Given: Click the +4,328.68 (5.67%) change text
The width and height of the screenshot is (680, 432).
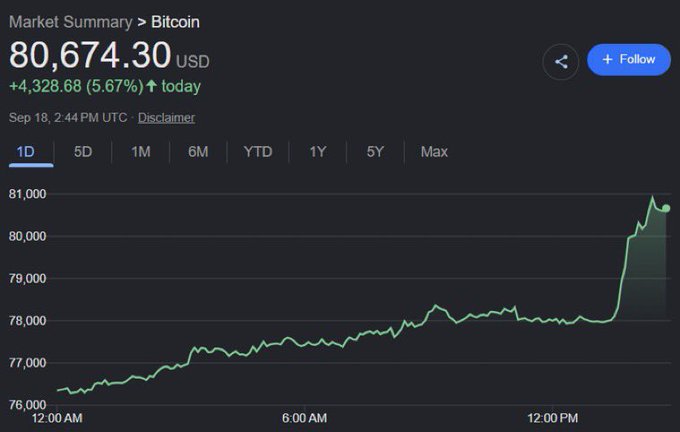Looking at the screenshot, I should [x=76, y=86].
